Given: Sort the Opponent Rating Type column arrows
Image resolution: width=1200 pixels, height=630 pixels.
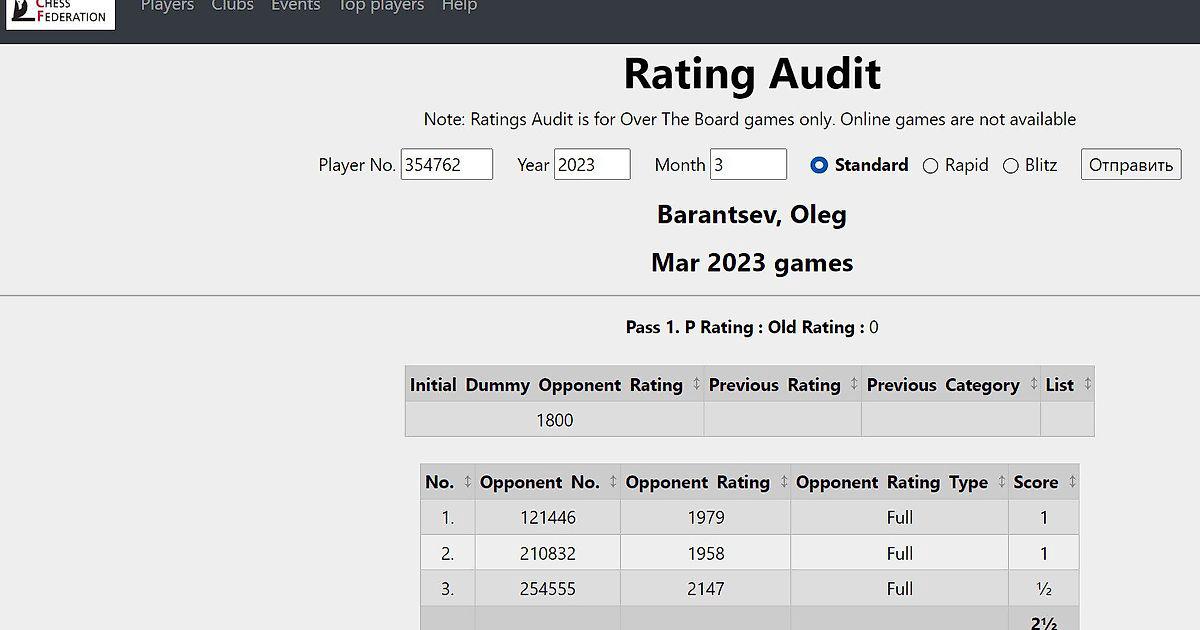Looking at the screenshot, I should click(1001, 482).
